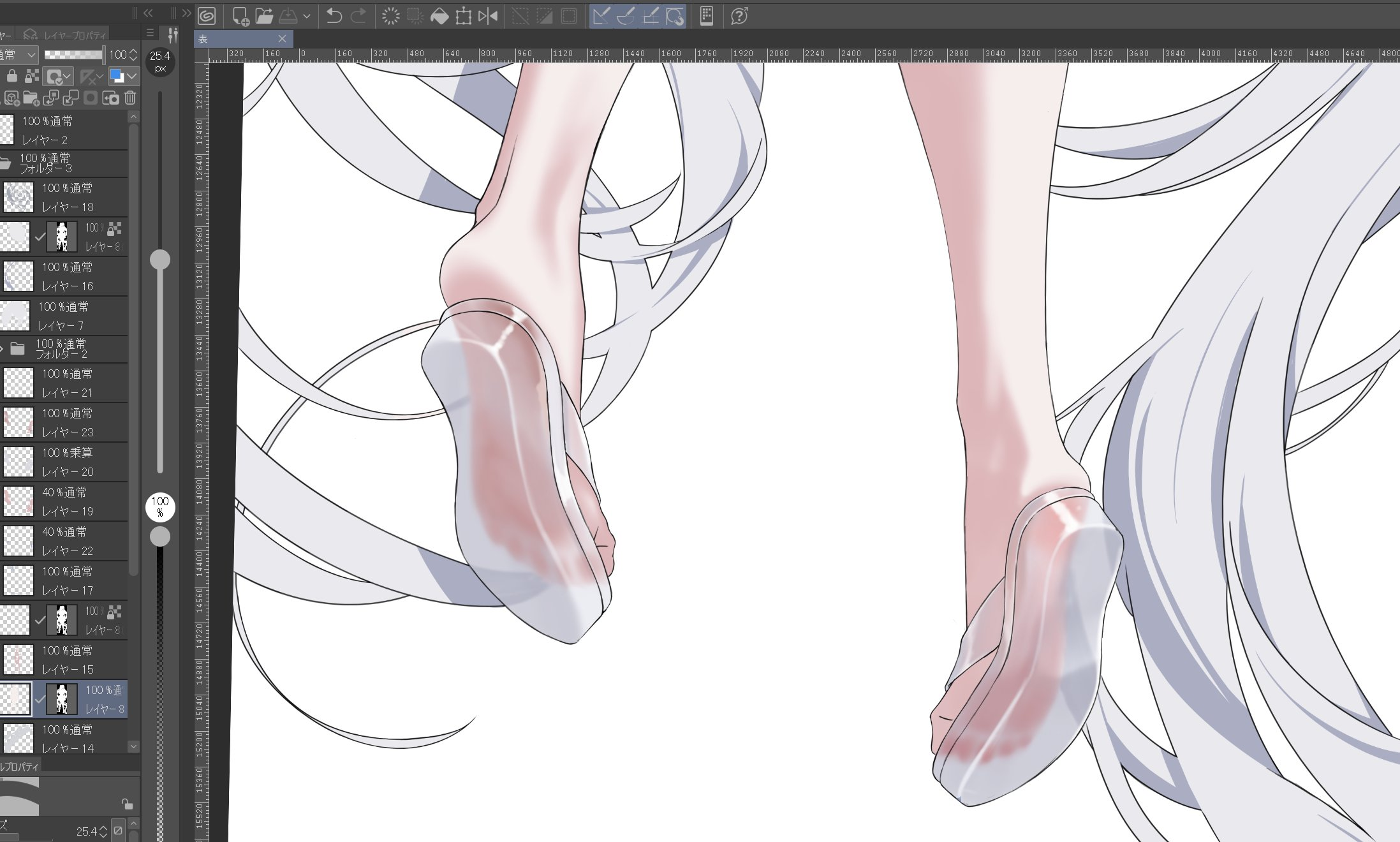This screenshot has height=842, width=1400.
Task: Click the New layer folder icon
Action: tap(31, 98)
